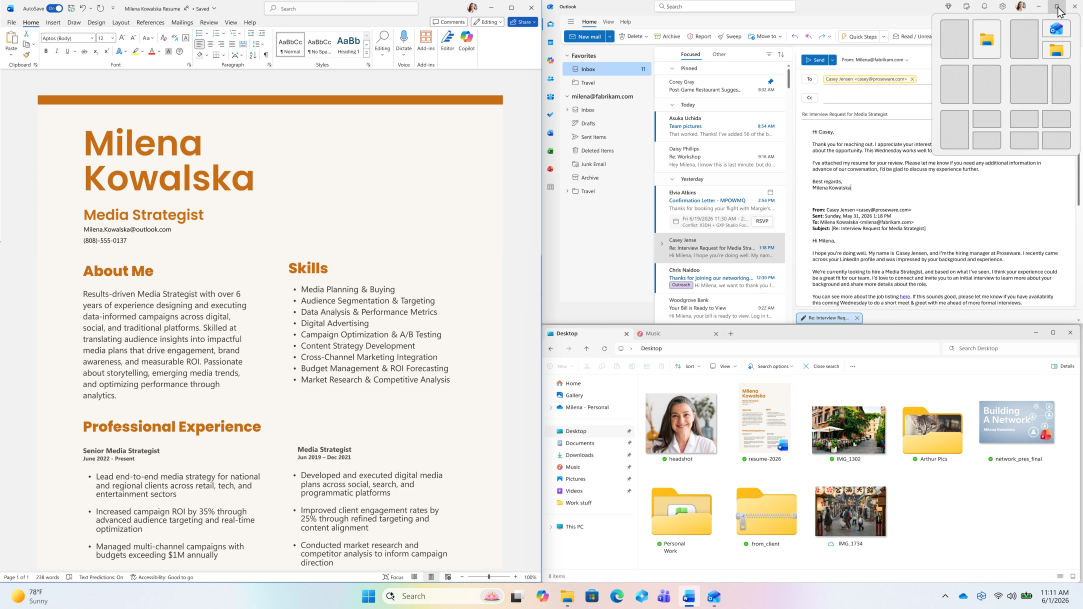Expand New mail dropdown arrow in Outlook
1083x609 pixels.
pyautogui.click(x=610, y=36)
